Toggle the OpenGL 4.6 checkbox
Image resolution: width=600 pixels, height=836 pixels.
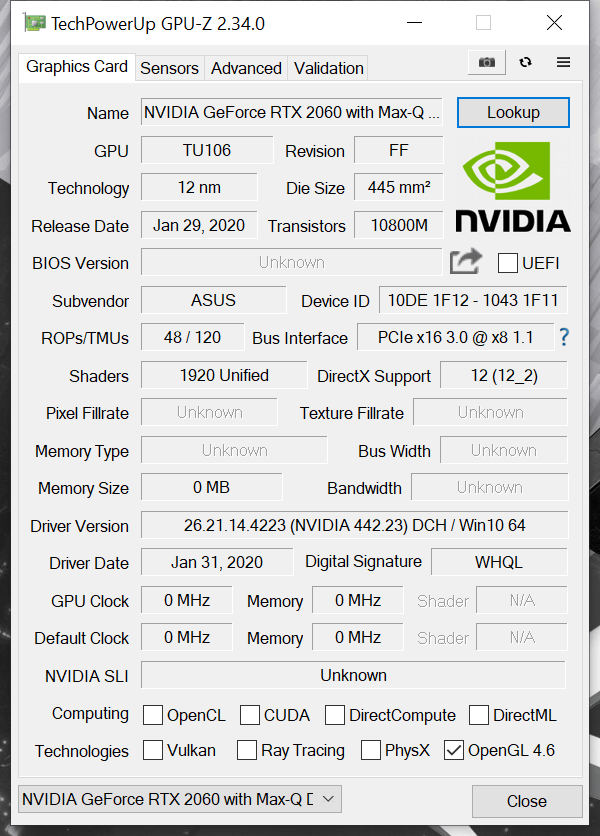[454, 750]
